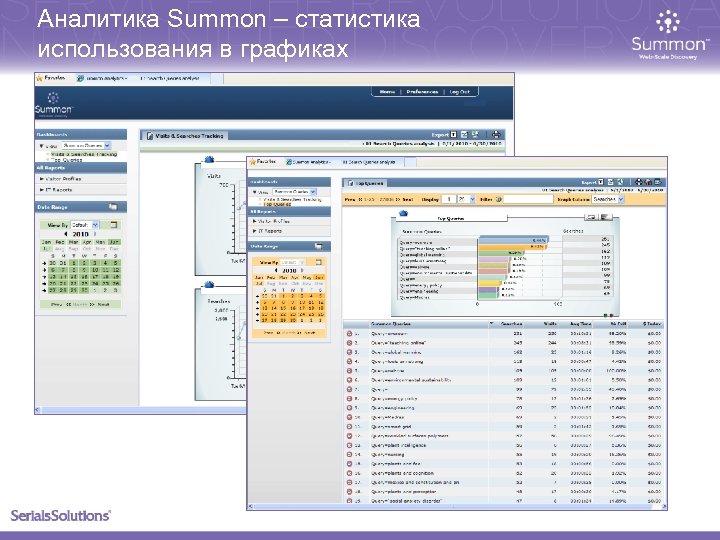Click Filter text field in front window
Screen dimensions: 720x540
point(529,199)
